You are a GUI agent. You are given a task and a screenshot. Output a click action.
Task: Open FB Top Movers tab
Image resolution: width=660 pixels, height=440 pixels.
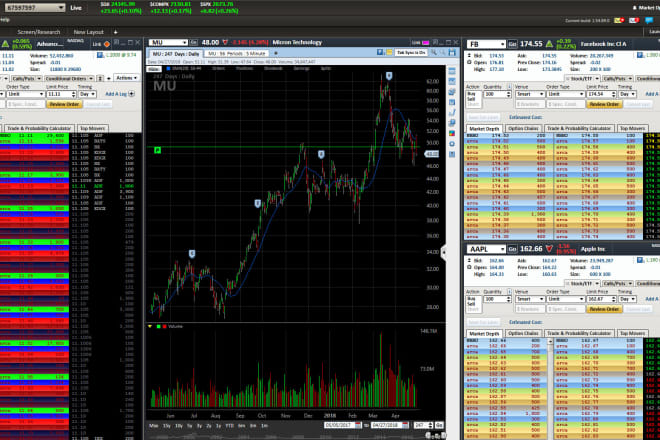click(x=632, y=128)
